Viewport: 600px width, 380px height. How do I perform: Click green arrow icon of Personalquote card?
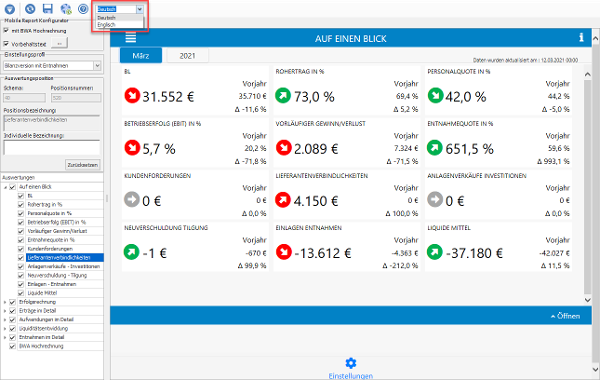click(x=435, y=96)
